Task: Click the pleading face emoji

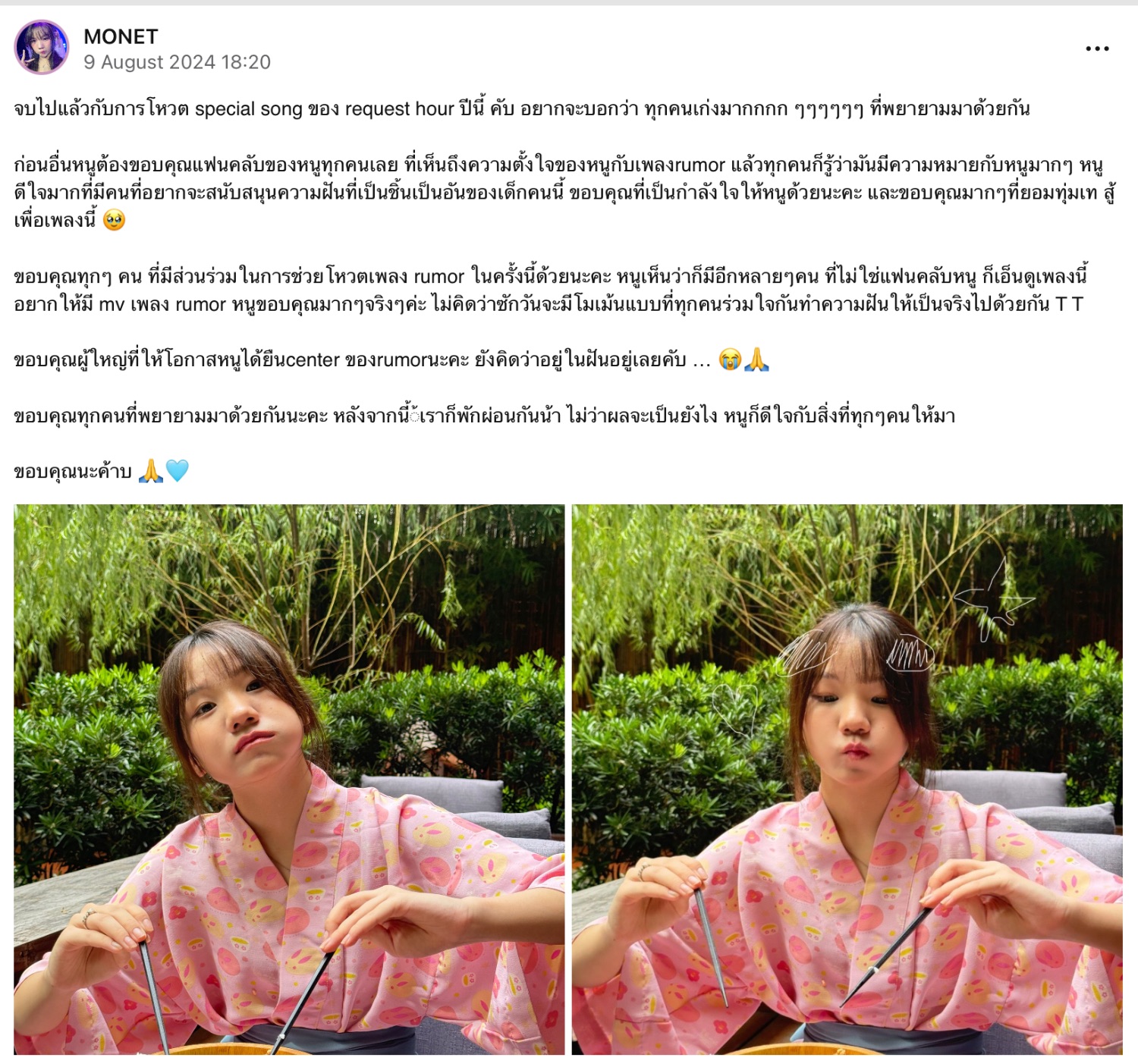Action: (x=114, y=220)
